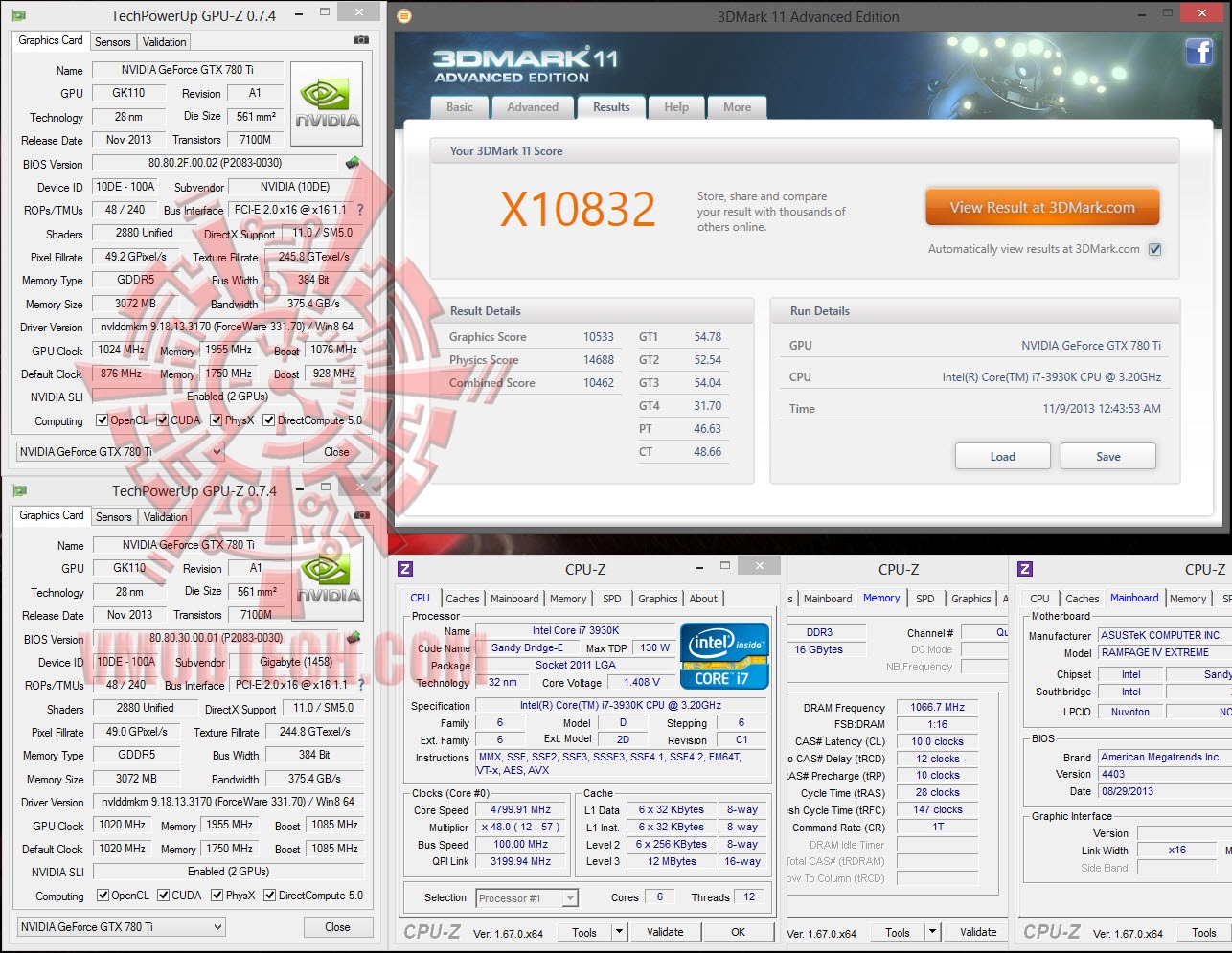Toggle CUDA checkbox in upper GPU-Z window

tap(163, 420)
